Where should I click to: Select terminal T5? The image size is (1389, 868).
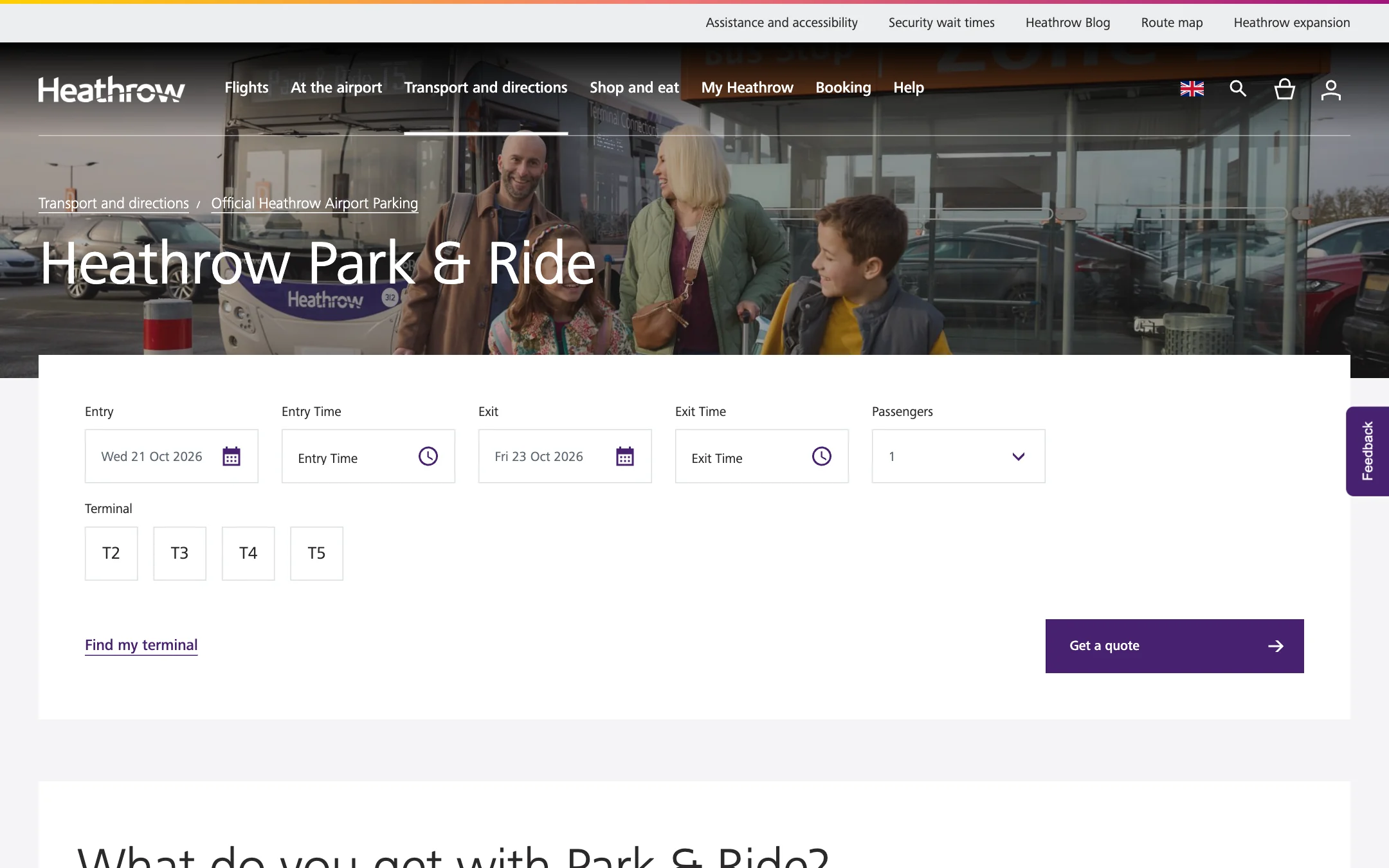(316, 553)
